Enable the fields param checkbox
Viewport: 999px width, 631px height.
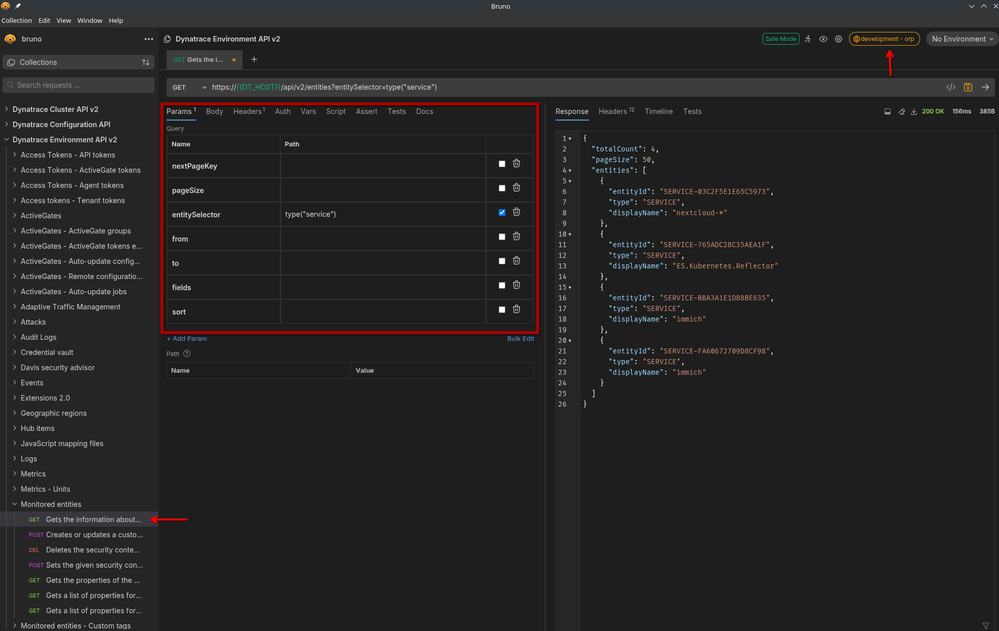coord(502,285)
